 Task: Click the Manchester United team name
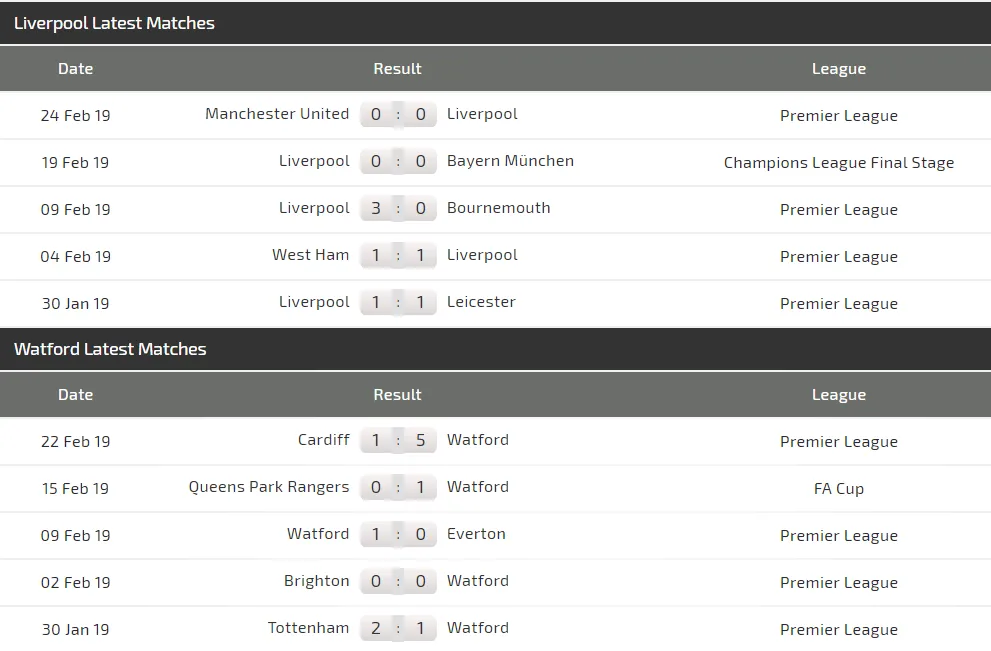pyautogui.click(x=277, y=114)
